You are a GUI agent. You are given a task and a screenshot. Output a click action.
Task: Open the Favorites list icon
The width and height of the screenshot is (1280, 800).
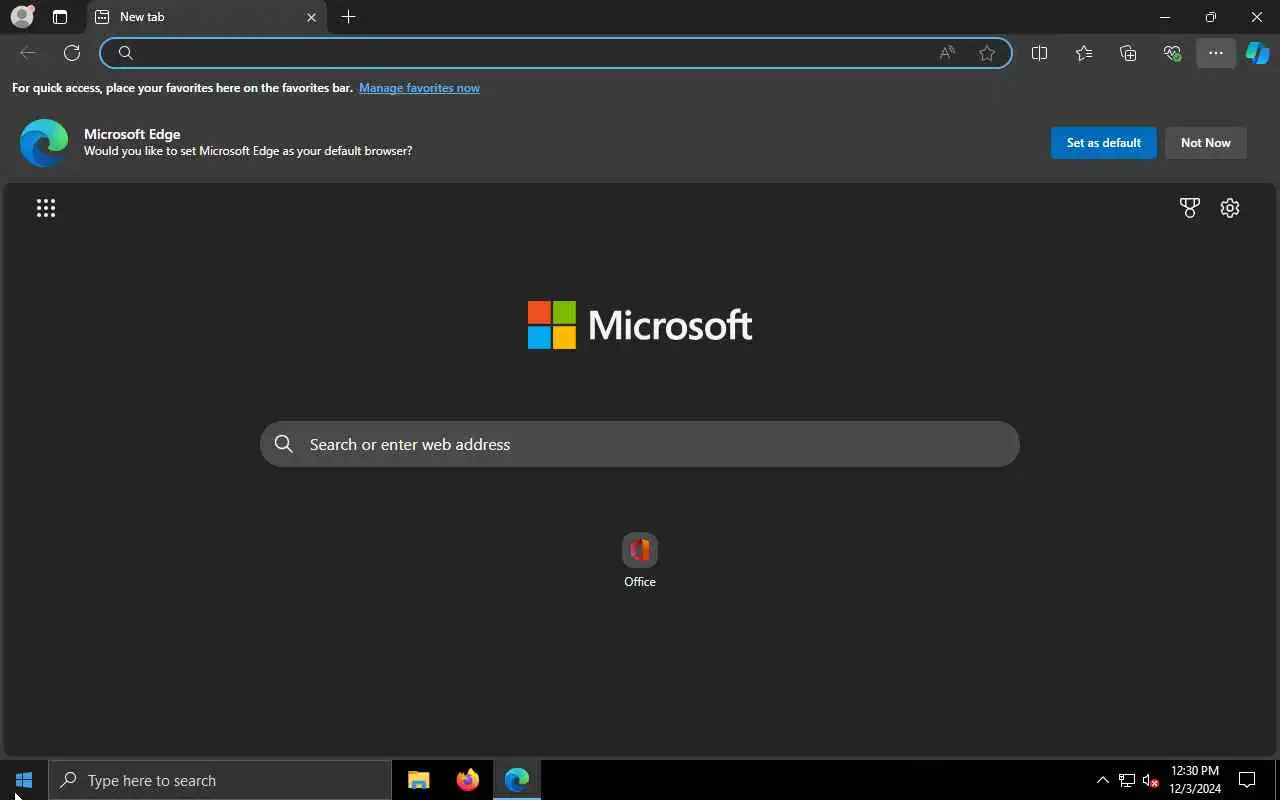pyautogui.click(x=1084, y=53)
